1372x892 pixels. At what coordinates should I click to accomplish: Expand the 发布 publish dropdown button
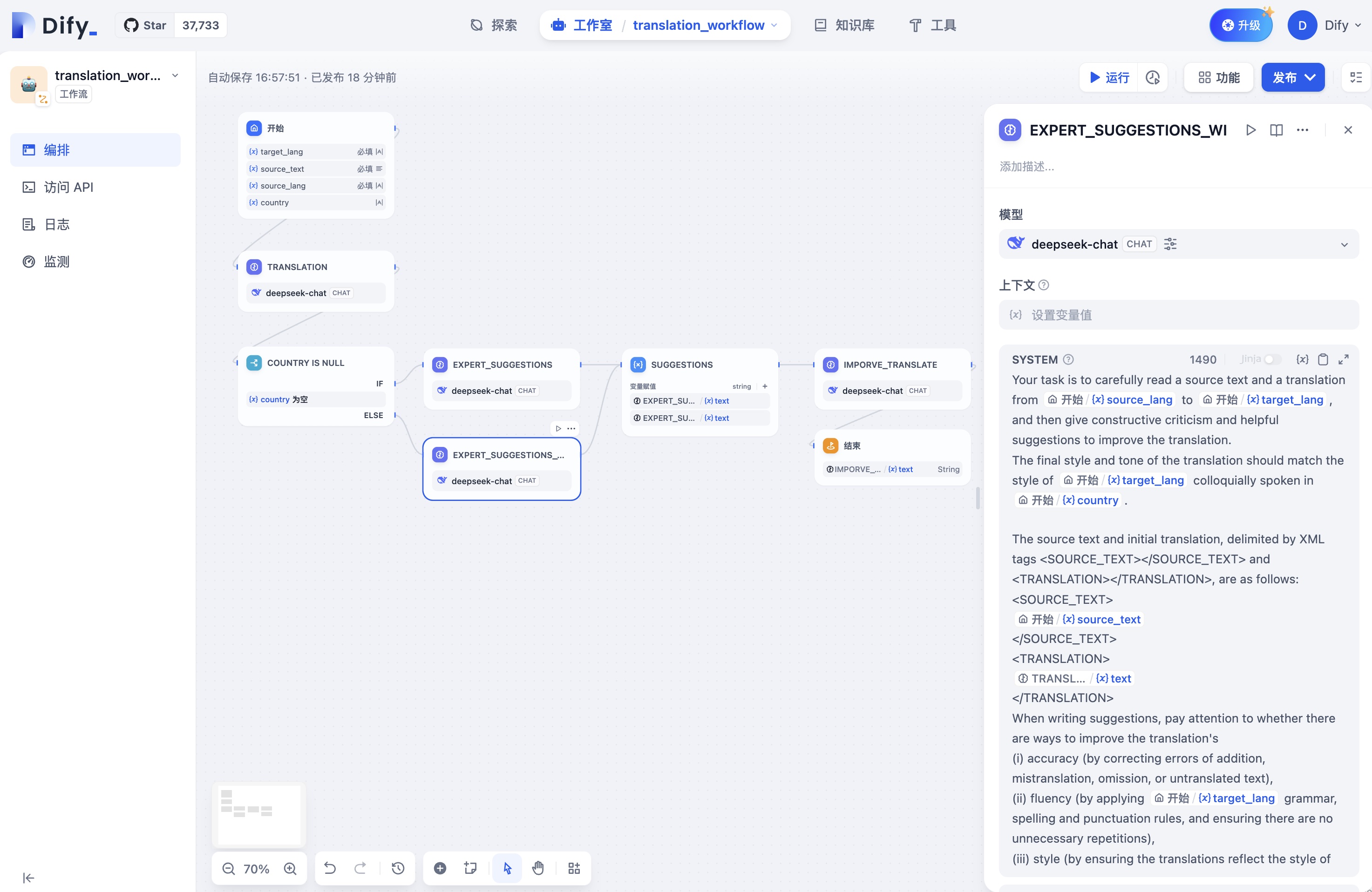tap(1292, 77)
